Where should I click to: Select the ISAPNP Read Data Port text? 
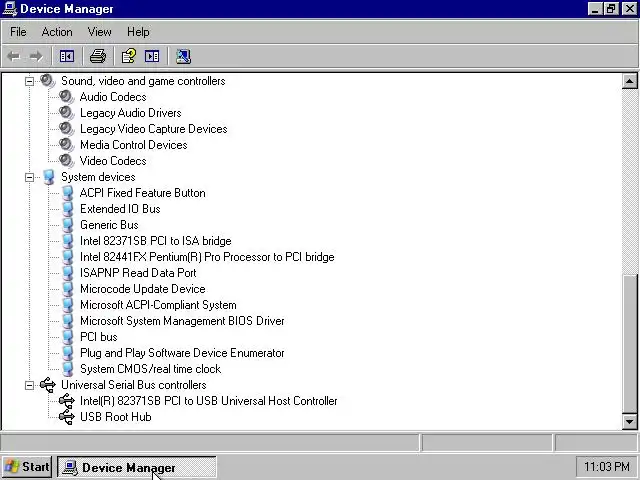click(138, 273)
